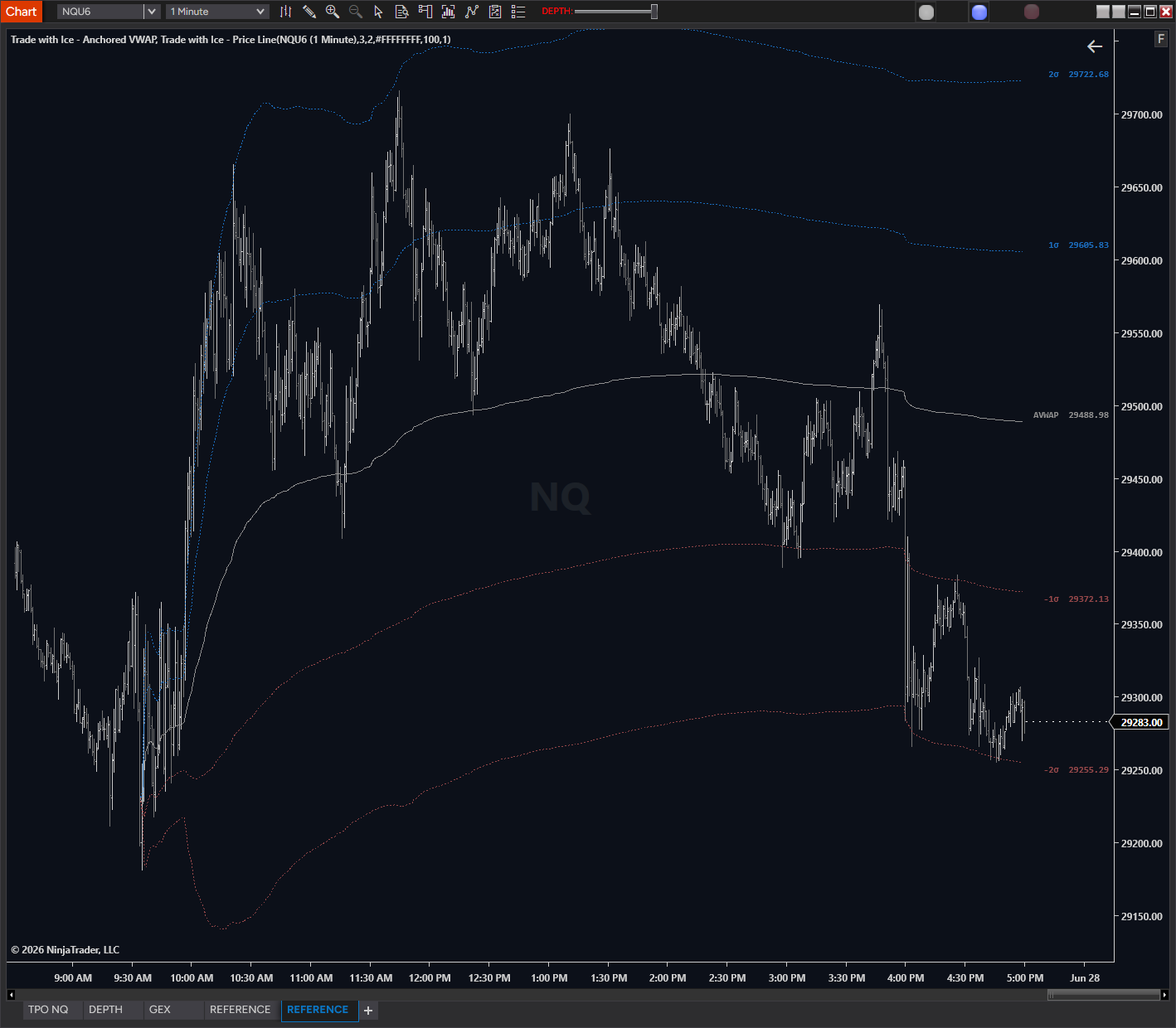Open the 1 Minute interval dropdown
This screenshot has height=1028, width=1176.
pos(217,12)
